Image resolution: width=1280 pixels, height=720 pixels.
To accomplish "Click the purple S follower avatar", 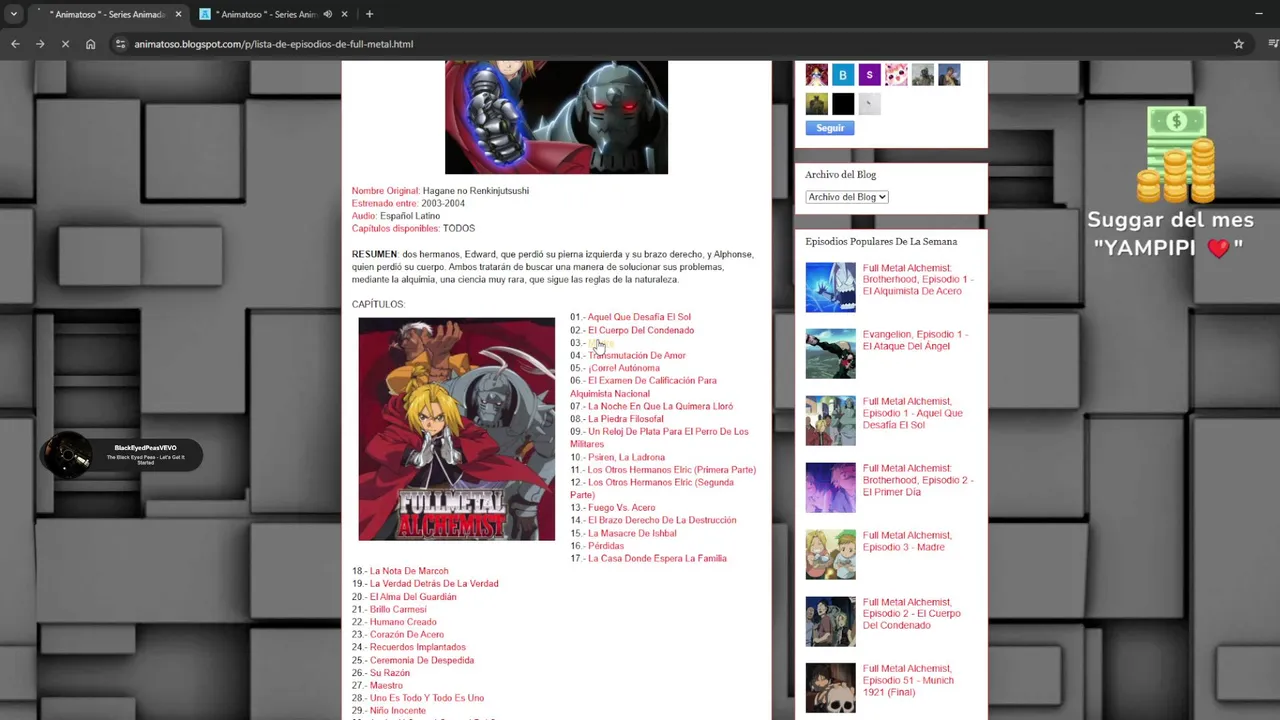I will click(869, 75).
